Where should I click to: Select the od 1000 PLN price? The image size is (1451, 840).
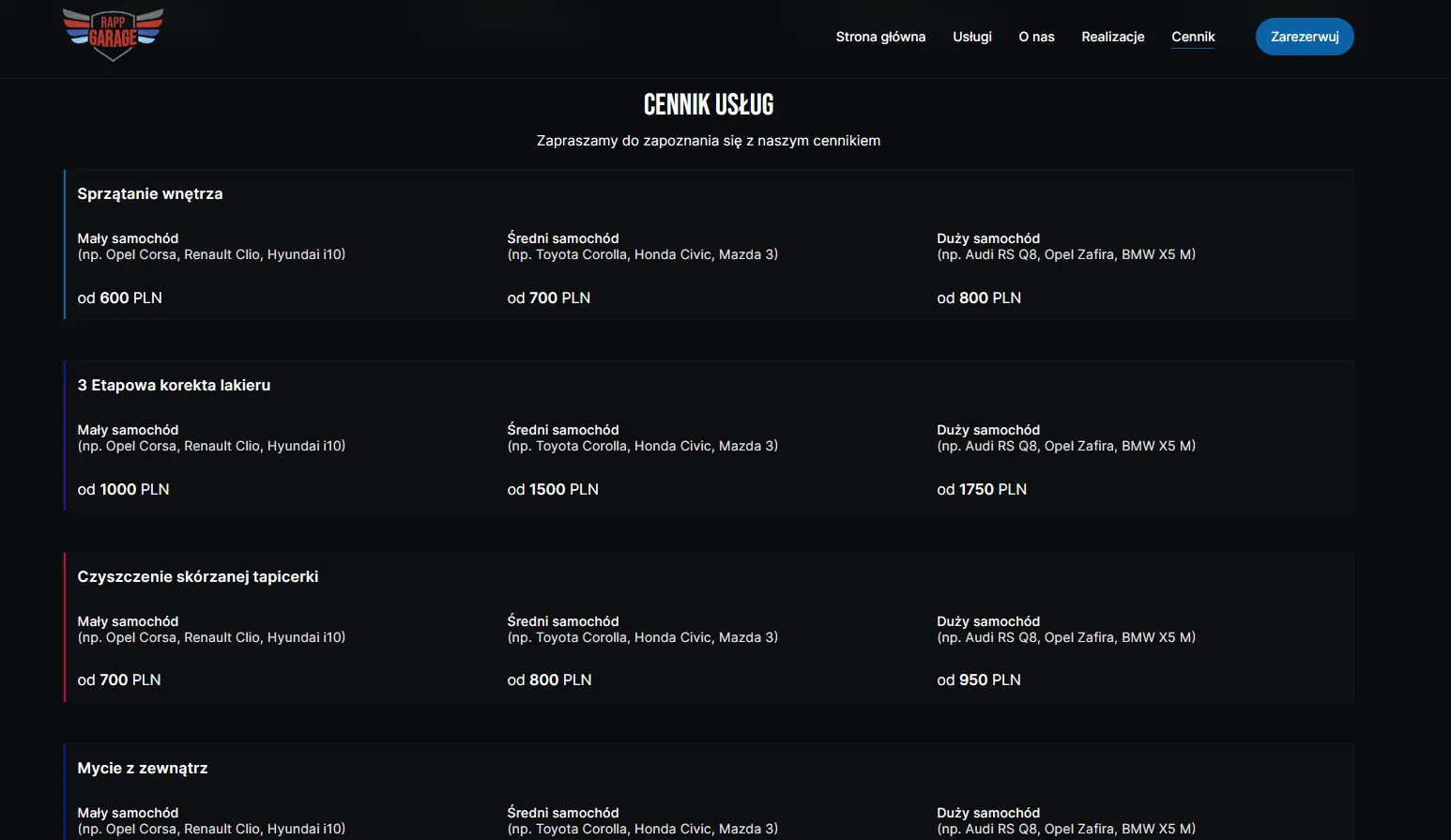124,490
